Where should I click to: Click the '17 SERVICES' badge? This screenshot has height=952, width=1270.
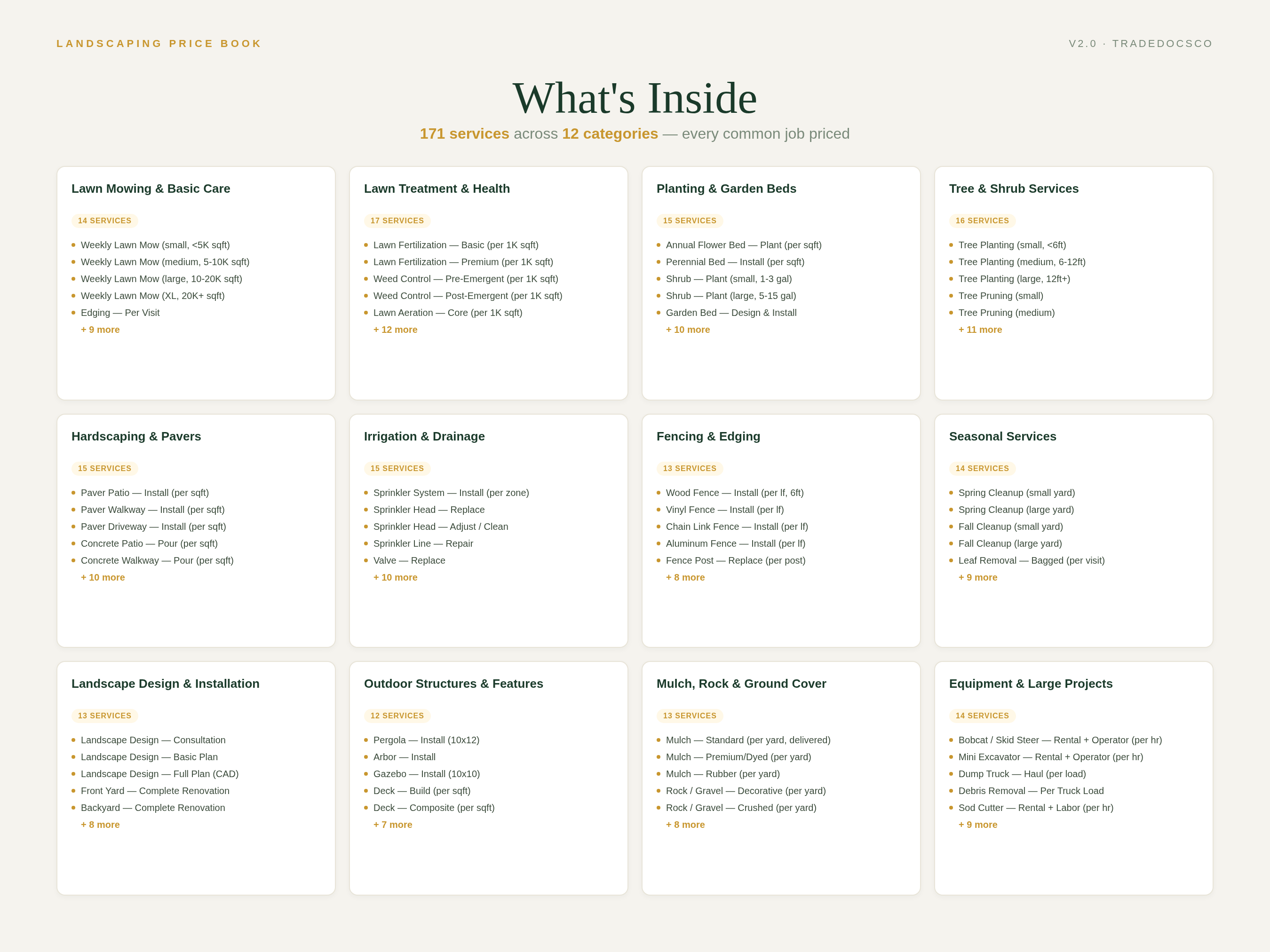(397, 221)
